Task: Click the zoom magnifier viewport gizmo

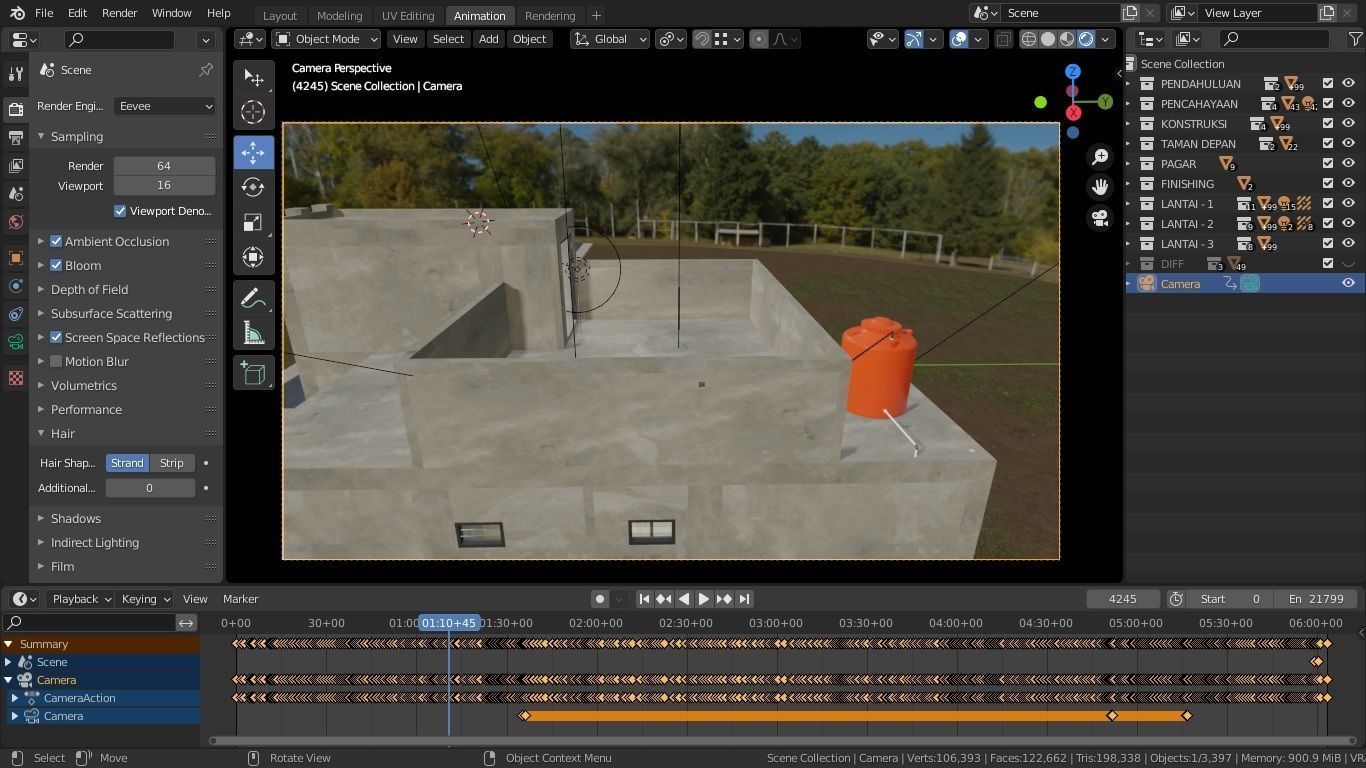Action: click(x=1100, y=157)
